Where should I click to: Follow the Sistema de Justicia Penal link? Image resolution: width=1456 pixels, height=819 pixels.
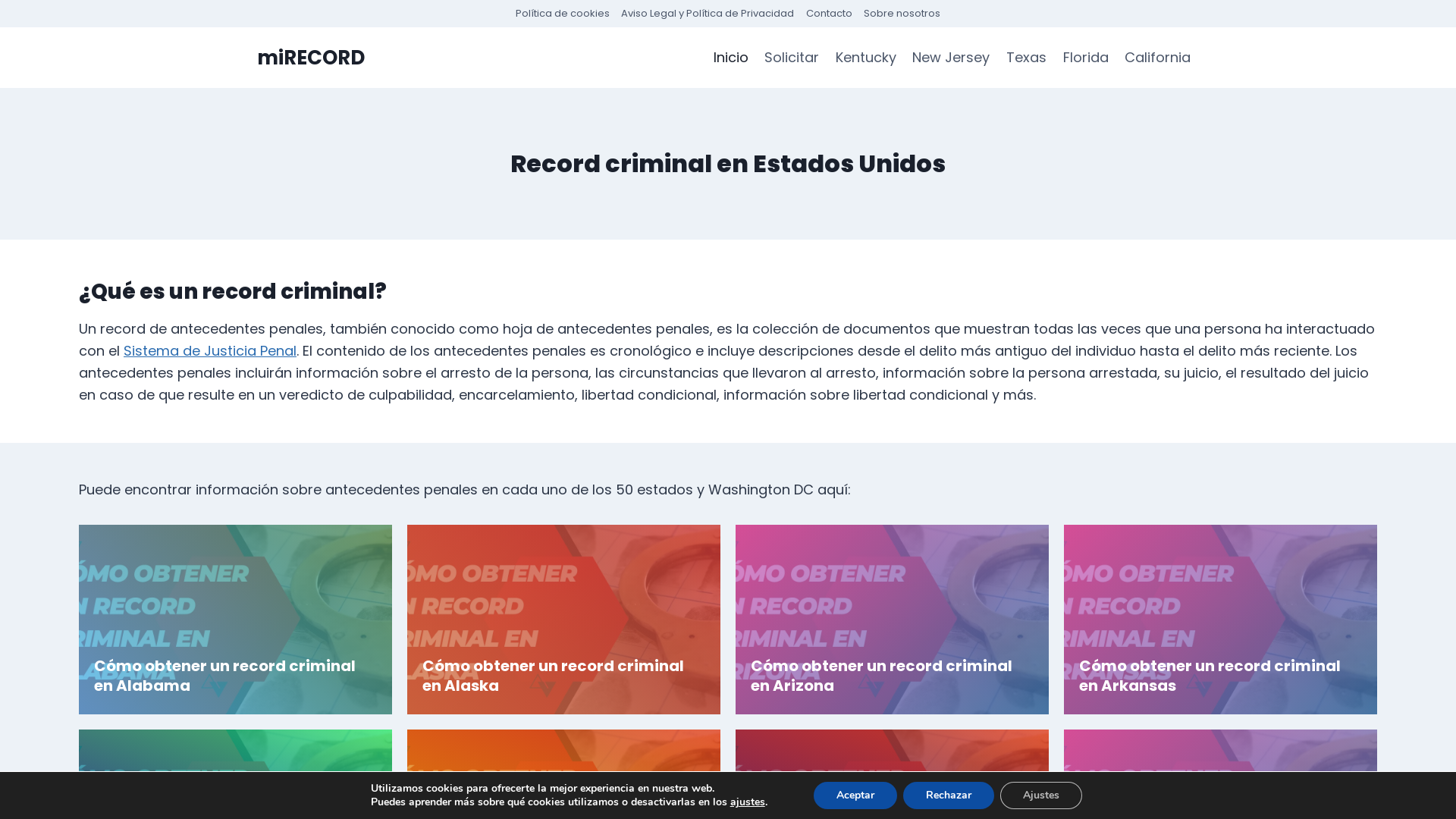click(x=209, y=351)
